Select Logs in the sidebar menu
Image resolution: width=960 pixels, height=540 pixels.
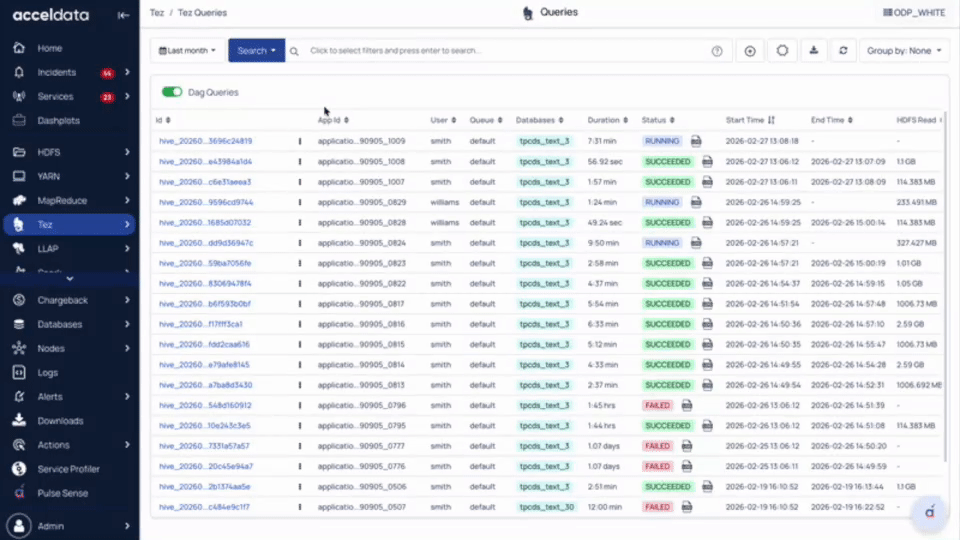point(48,372)
